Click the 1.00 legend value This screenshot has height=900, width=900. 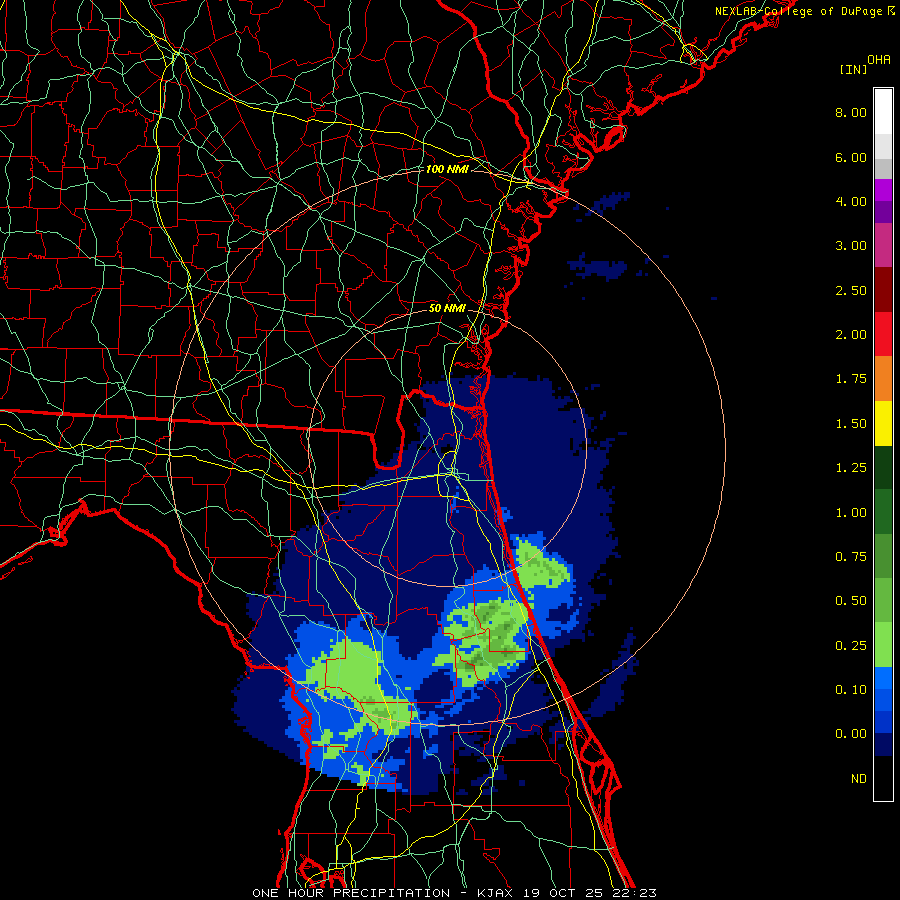(x=851, y=513)
